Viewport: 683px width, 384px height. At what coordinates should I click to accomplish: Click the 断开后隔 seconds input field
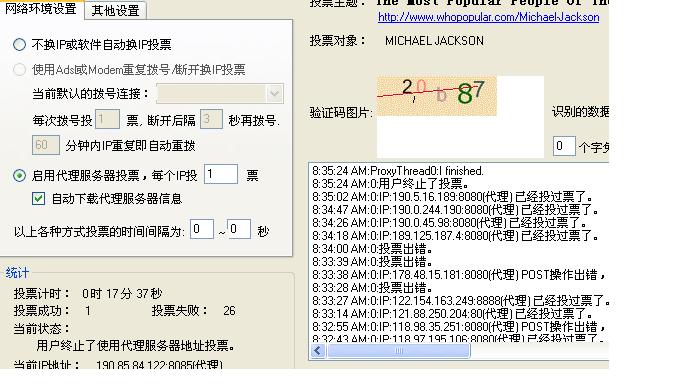point(211,119)
